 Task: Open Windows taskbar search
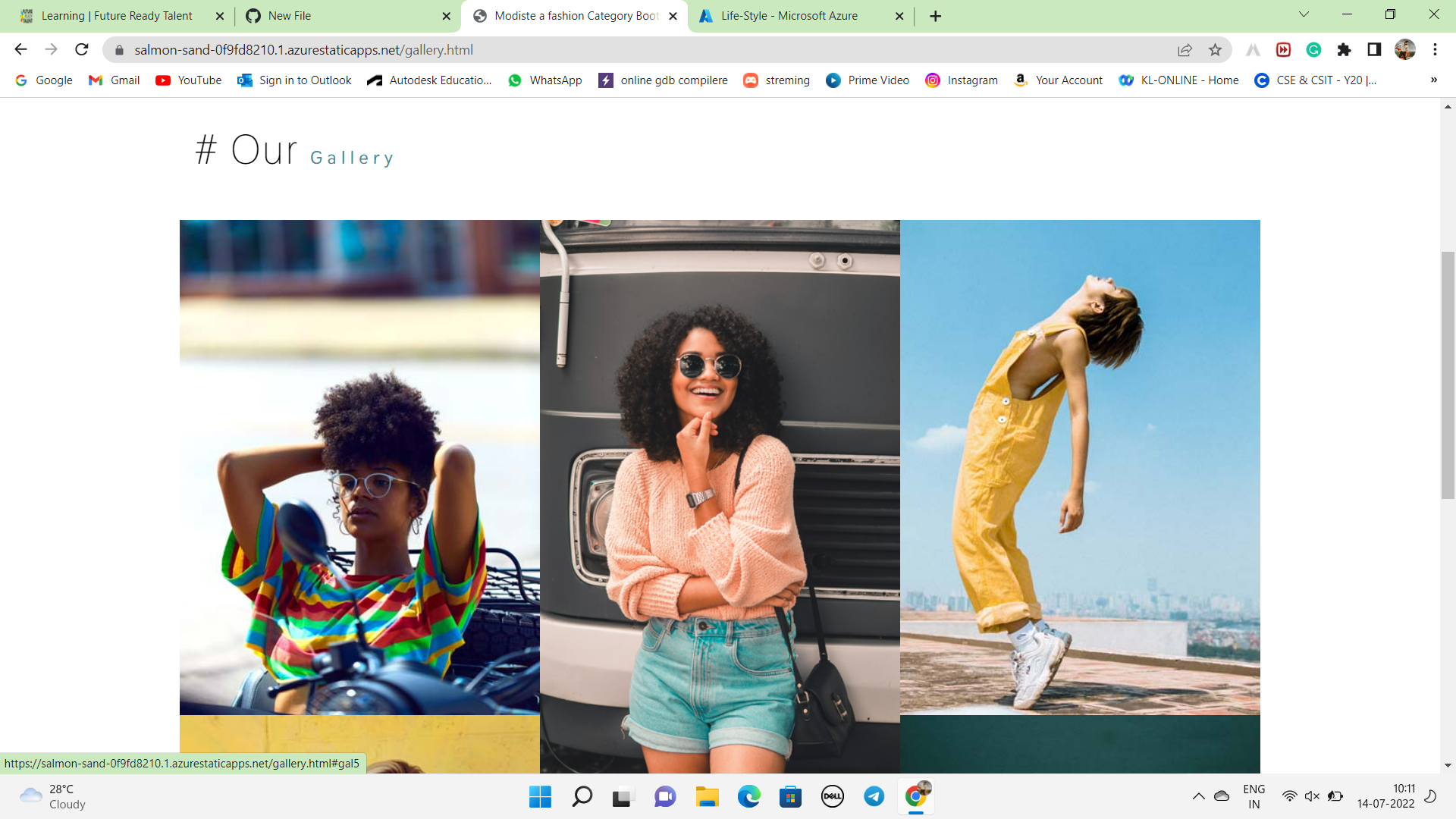582,796
